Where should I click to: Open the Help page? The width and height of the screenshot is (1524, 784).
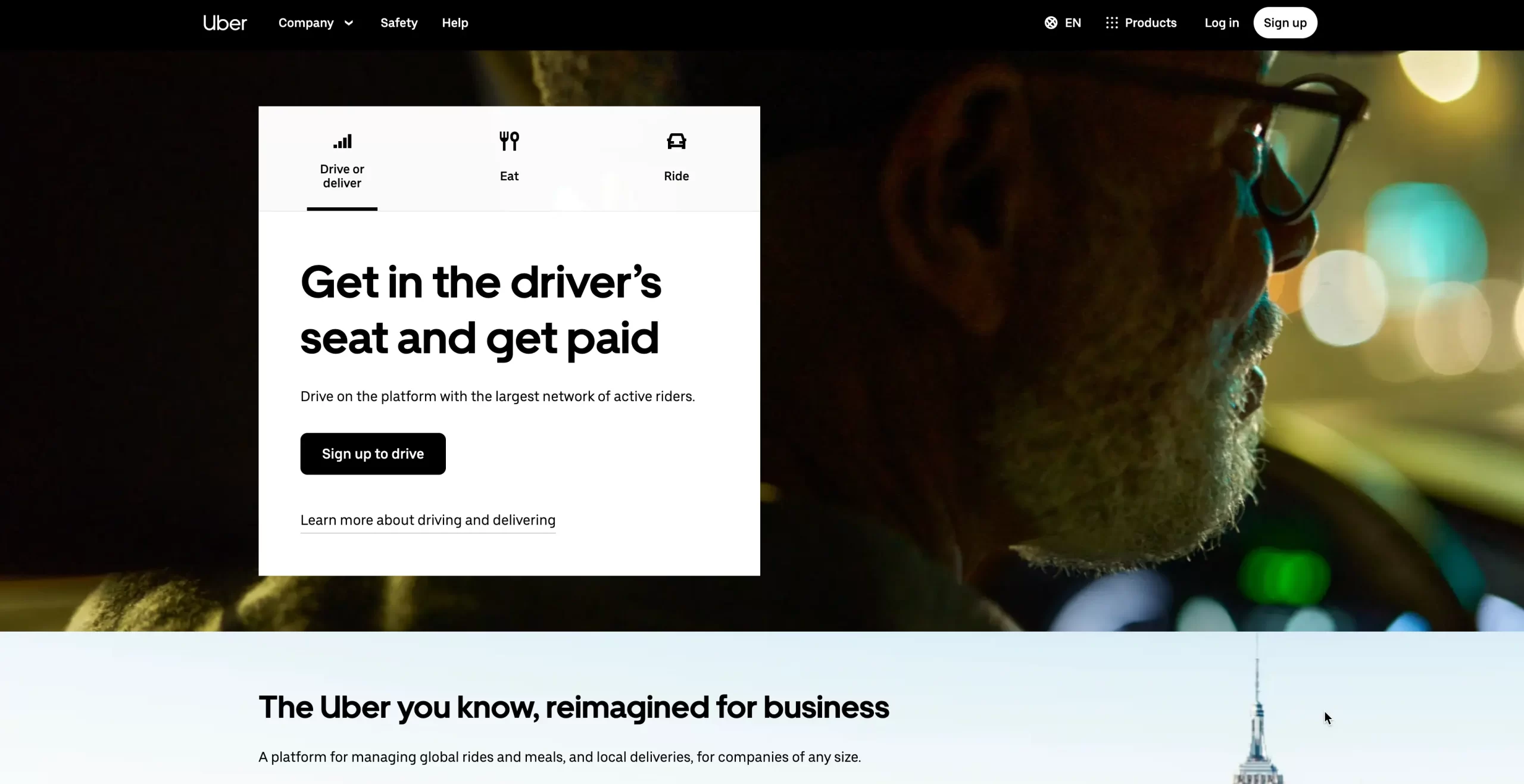tap(455, 23)
